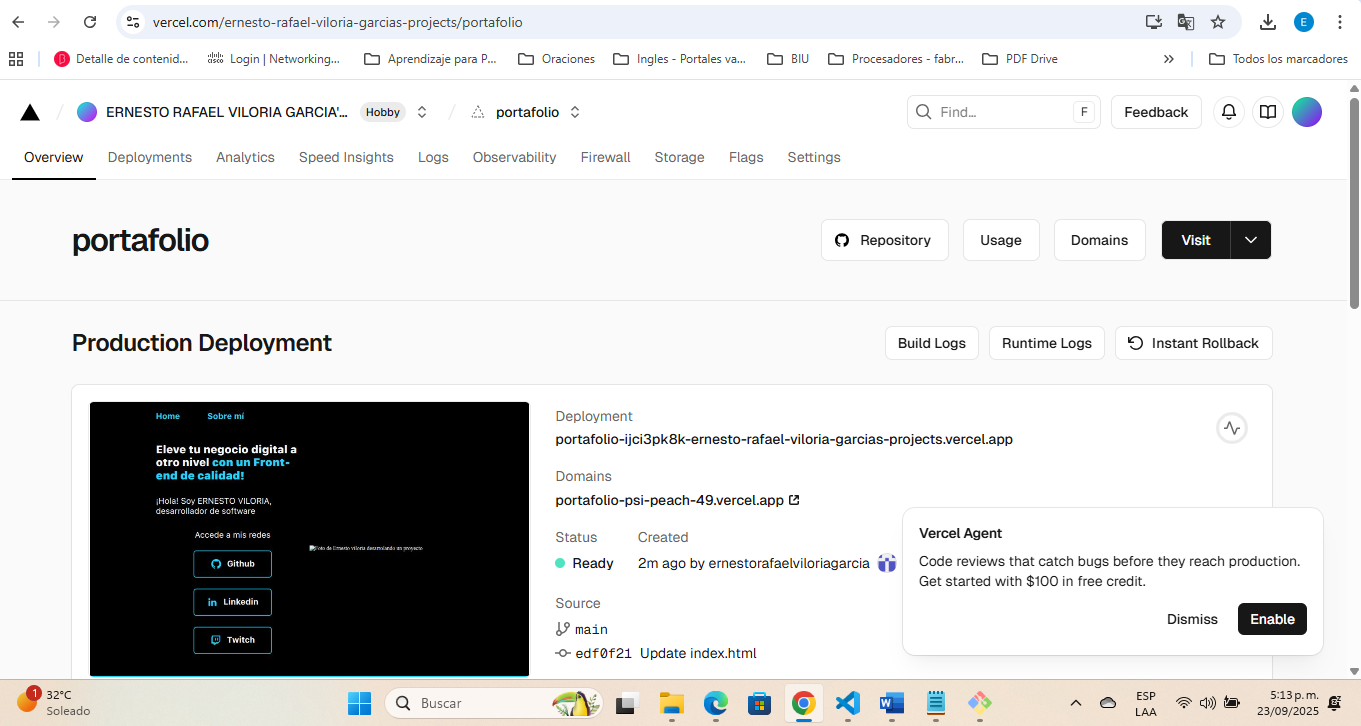This screenshot has height=726, width=1361.
Task: Open the Speed Insights tab
Action: 346,157
